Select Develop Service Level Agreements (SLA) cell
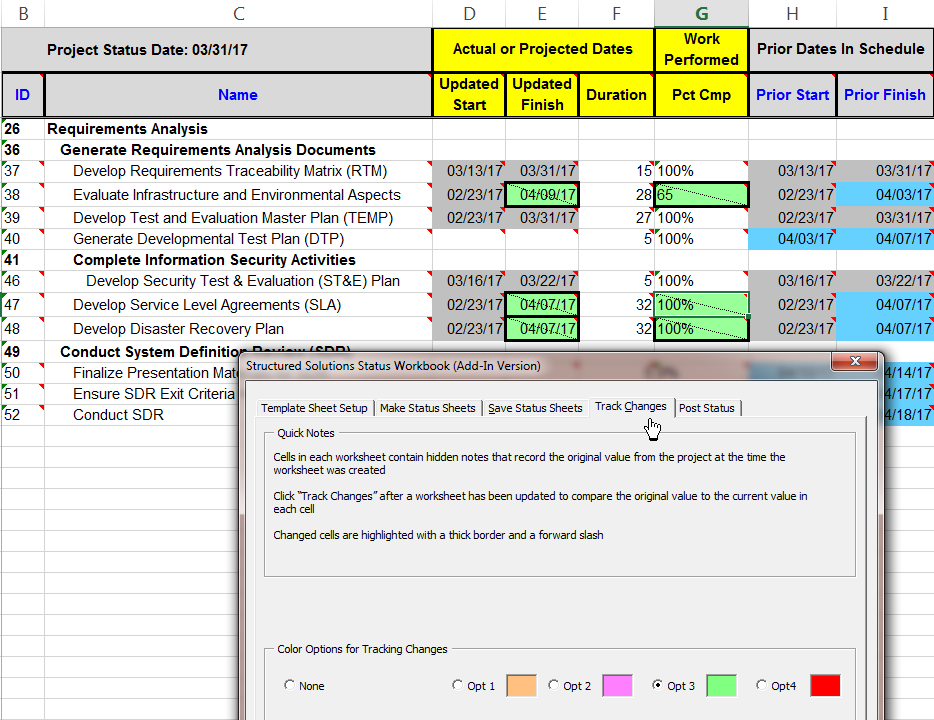 [x=238, y=305]
